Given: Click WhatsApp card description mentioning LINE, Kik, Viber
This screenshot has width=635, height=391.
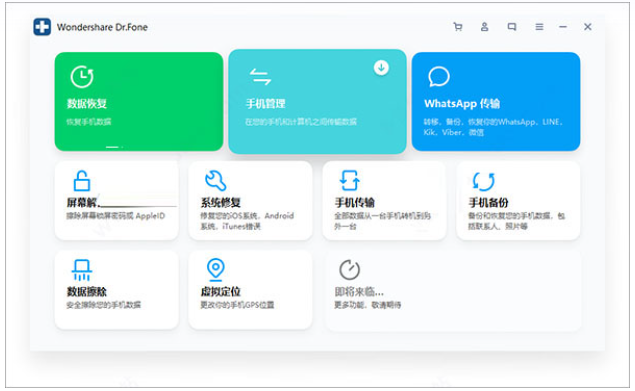Looking at the screenshot, I should click(x=493, y=127).
